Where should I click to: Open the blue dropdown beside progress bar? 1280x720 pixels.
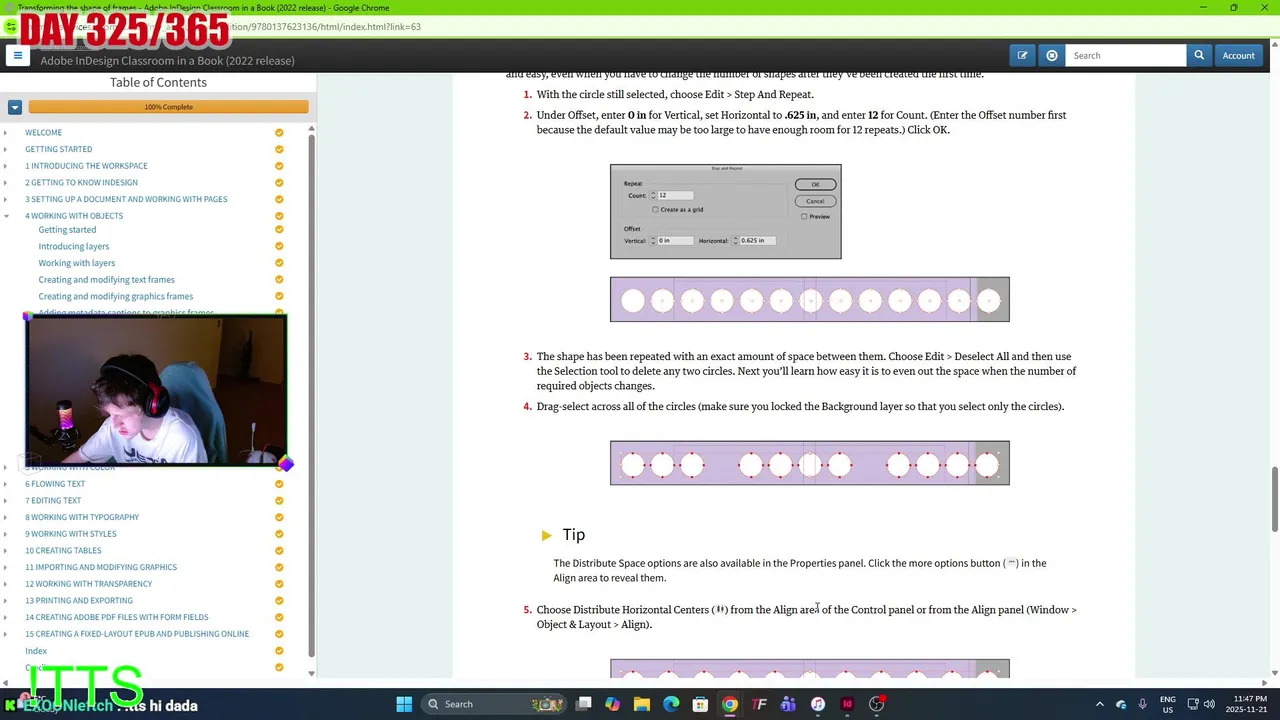[x=15, y=107]
